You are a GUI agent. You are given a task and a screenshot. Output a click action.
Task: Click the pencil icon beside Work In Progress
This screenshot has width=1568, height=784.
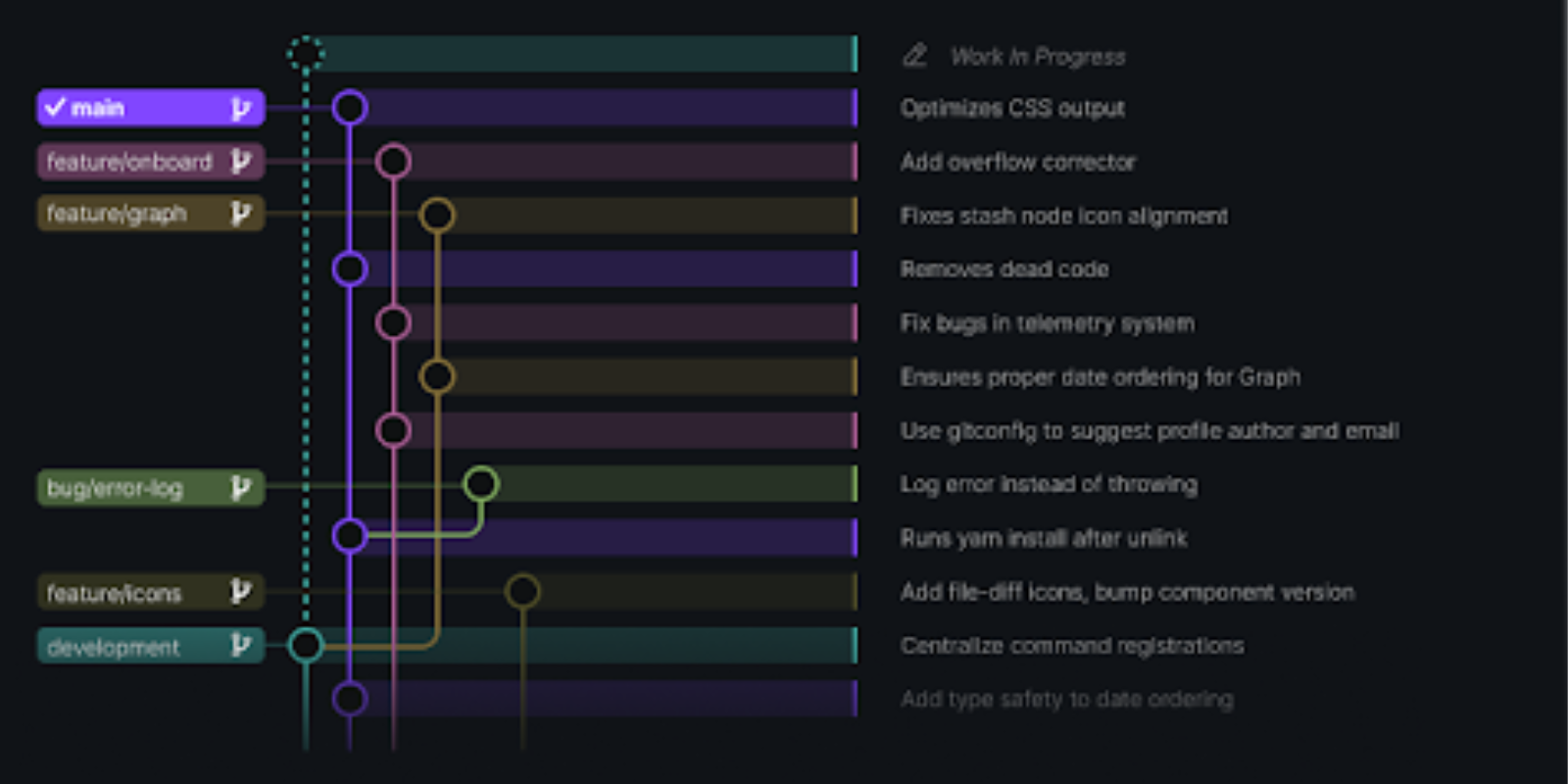[x=914, y=56]
